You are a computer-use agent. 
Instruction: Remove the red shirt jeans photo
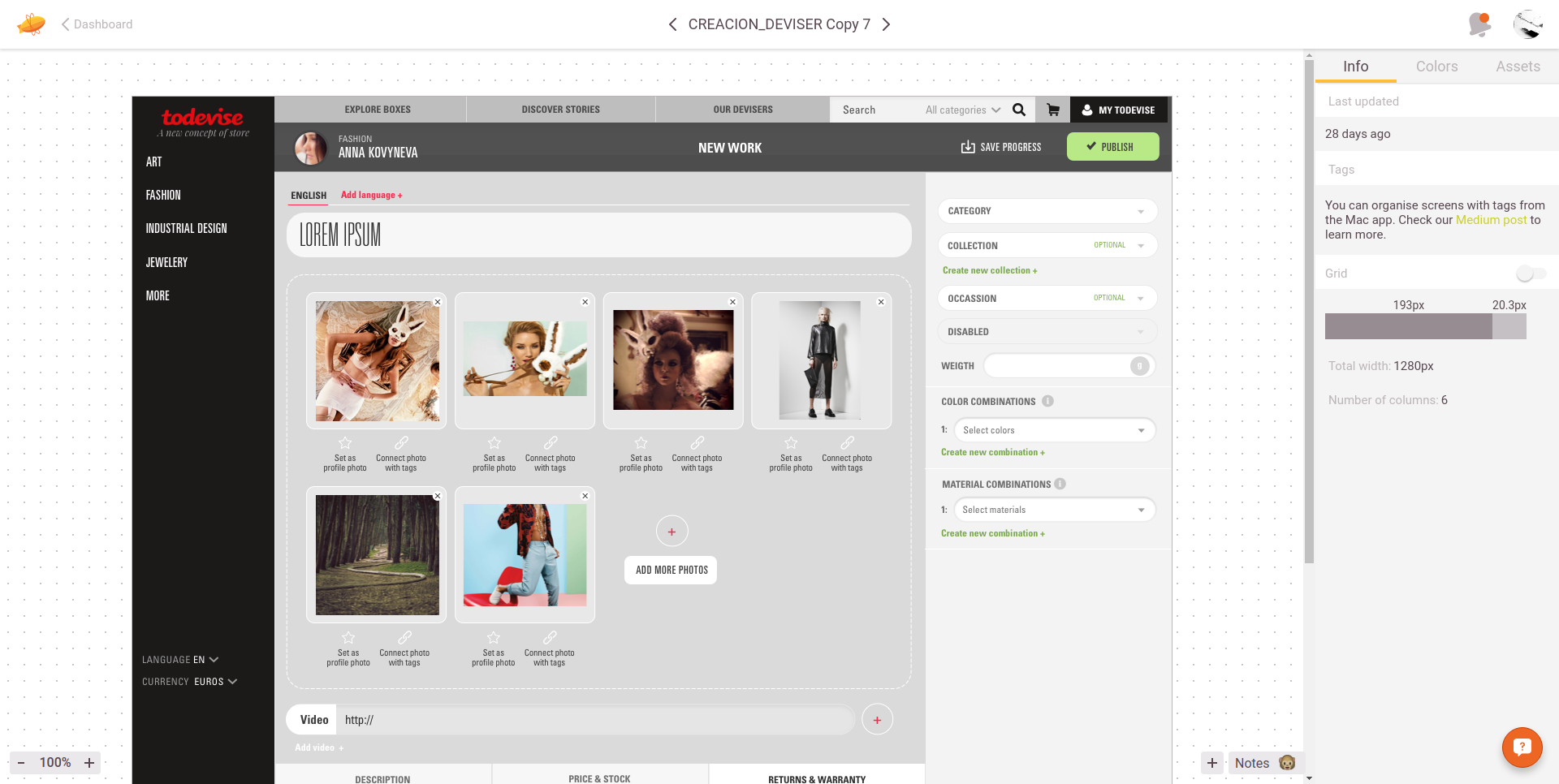click(585, 496)
